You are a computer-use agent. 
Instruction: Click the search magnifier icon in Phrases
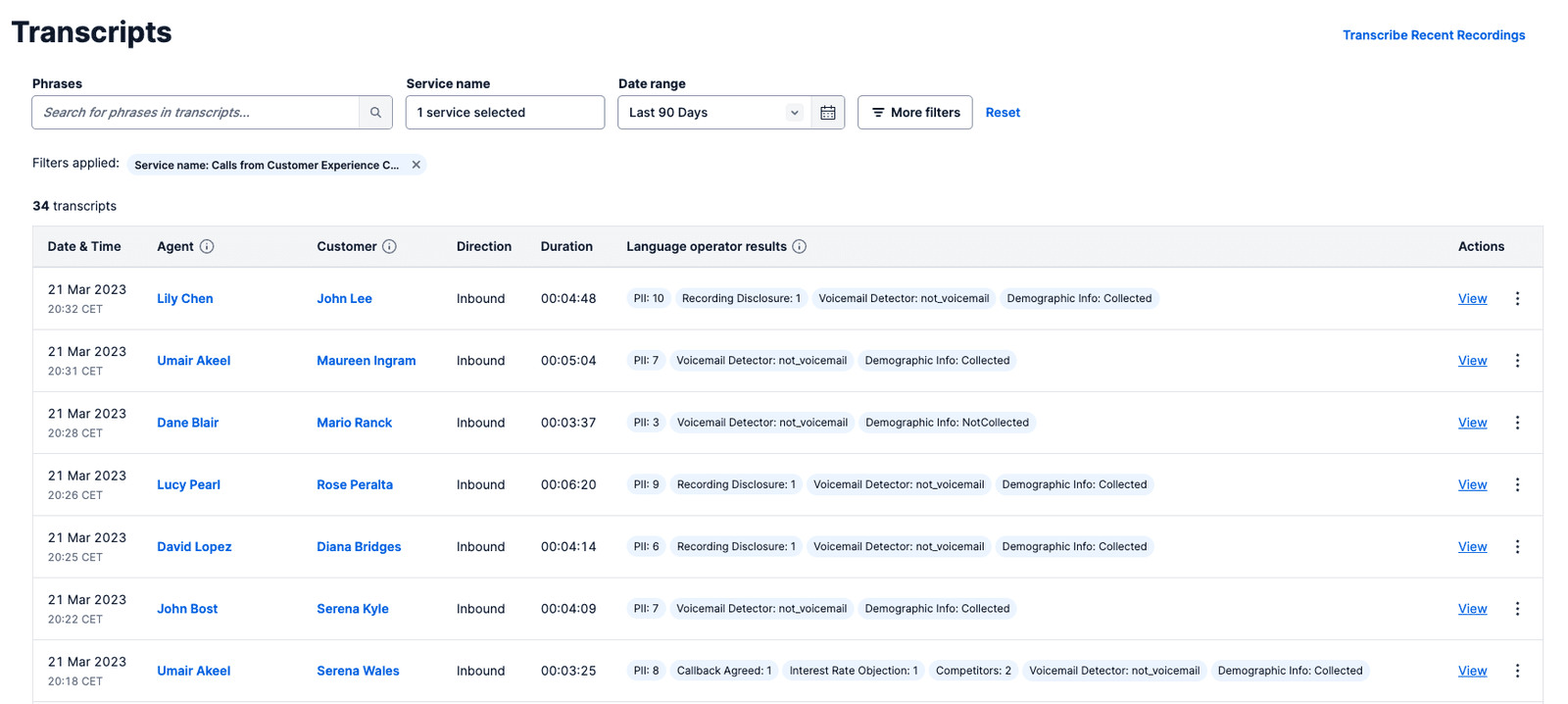coord(375,113)
